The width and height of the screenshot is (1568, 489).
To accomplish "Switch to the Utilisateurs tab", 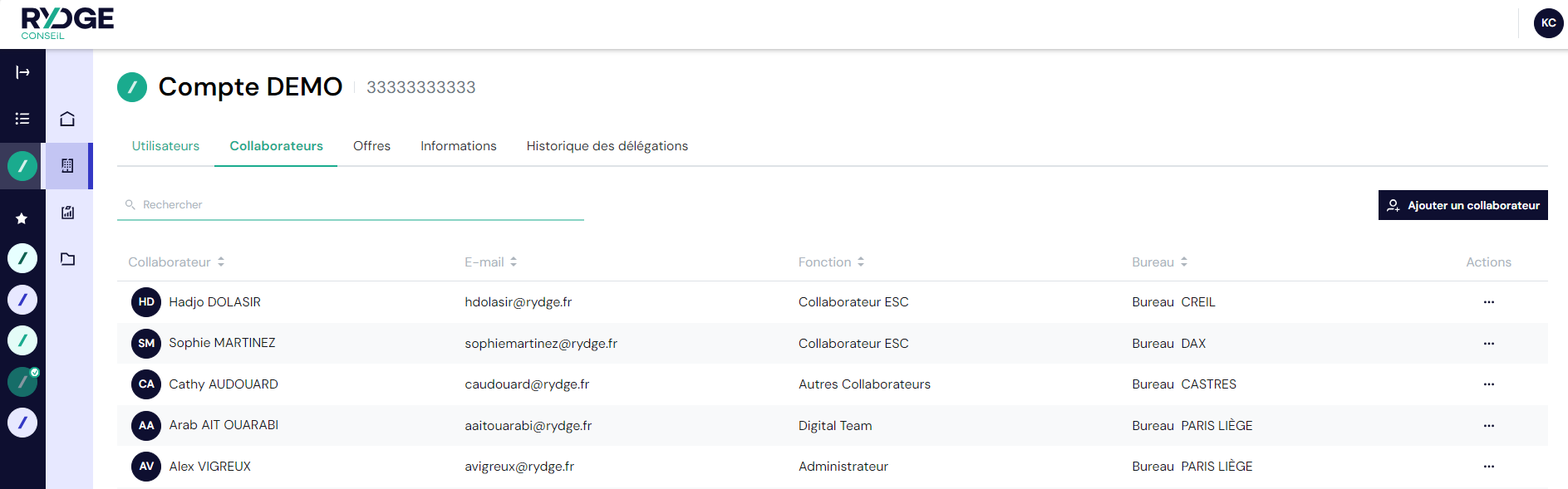I will click(x=165, y=146).
